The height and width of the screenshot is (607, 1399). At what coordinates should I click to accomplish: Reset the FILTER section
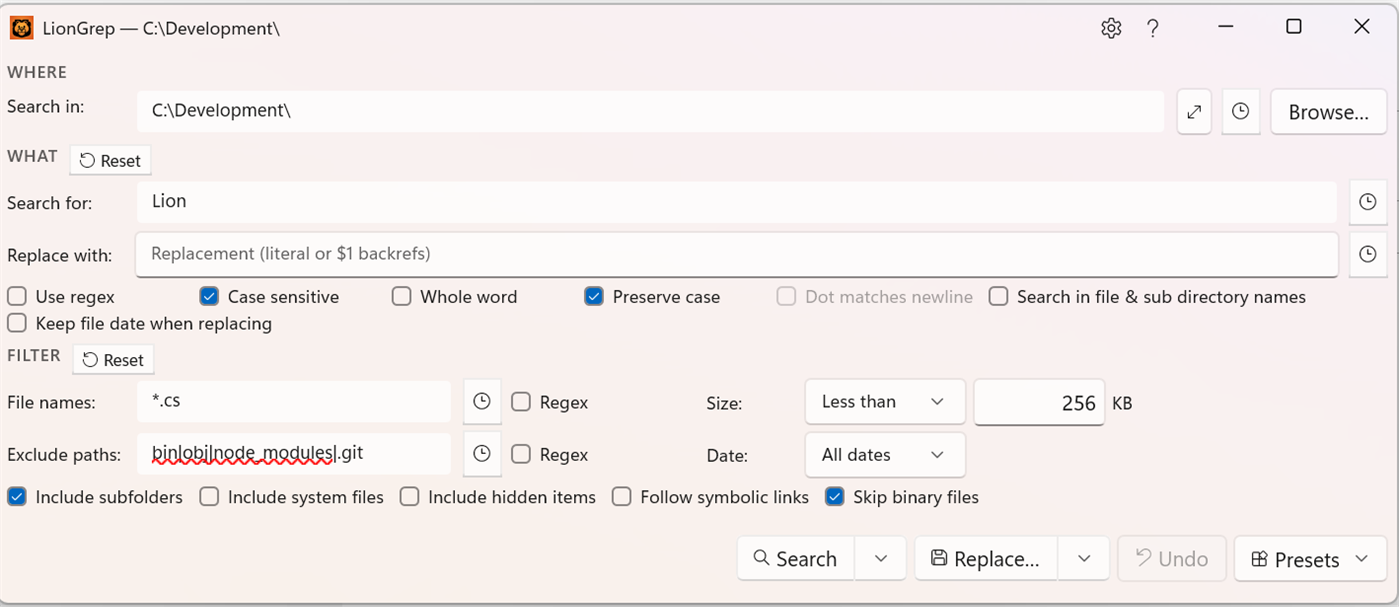pos(113,360)
